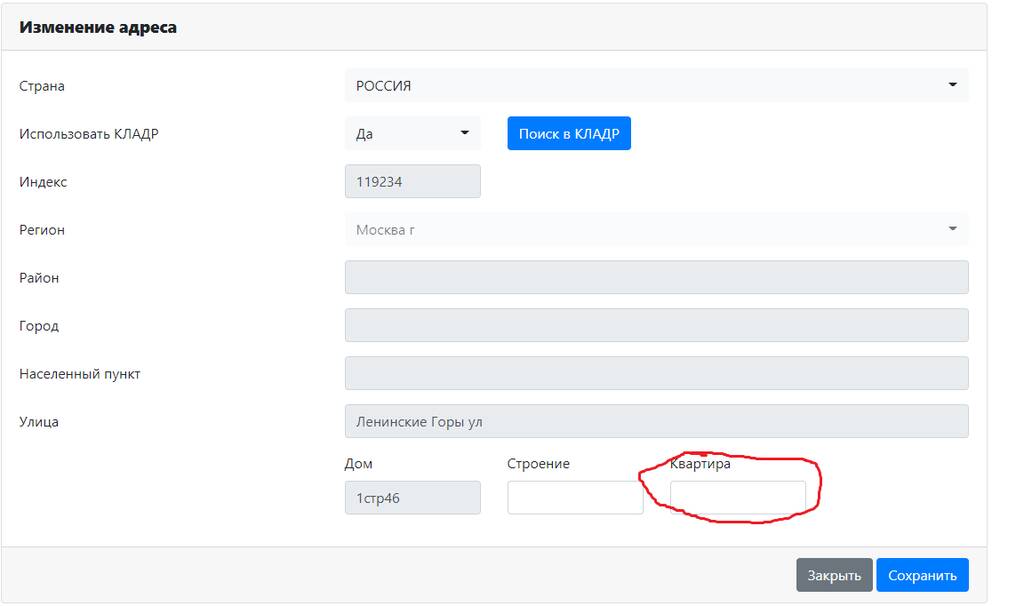
Task: Click the Индекс label
Action: click(x=43, y=182)
